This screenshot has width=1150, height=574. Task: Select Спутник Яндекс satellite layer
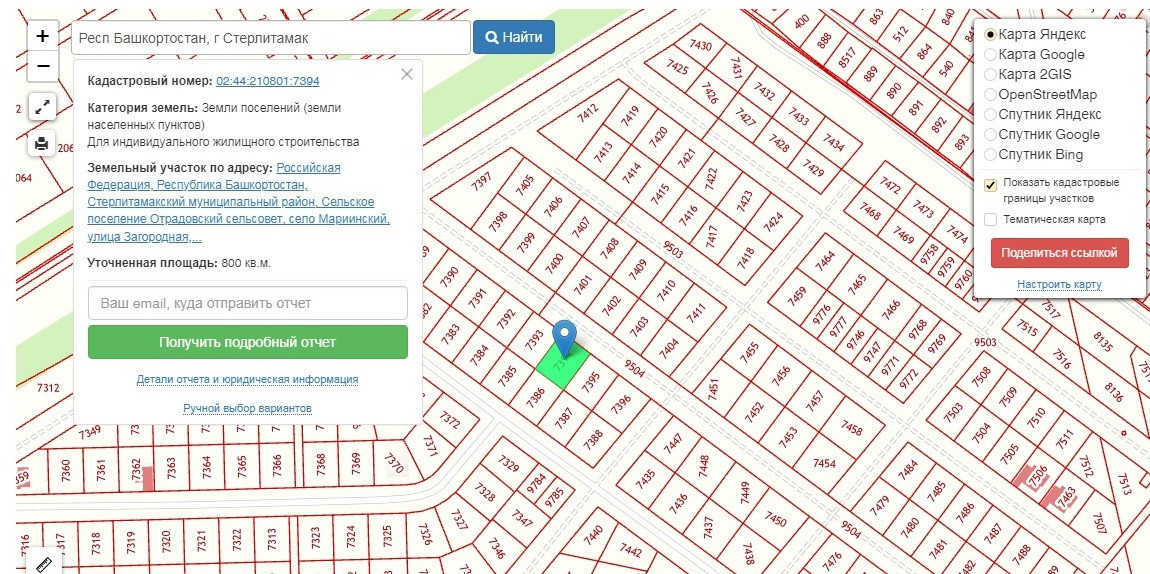point(990,114)
